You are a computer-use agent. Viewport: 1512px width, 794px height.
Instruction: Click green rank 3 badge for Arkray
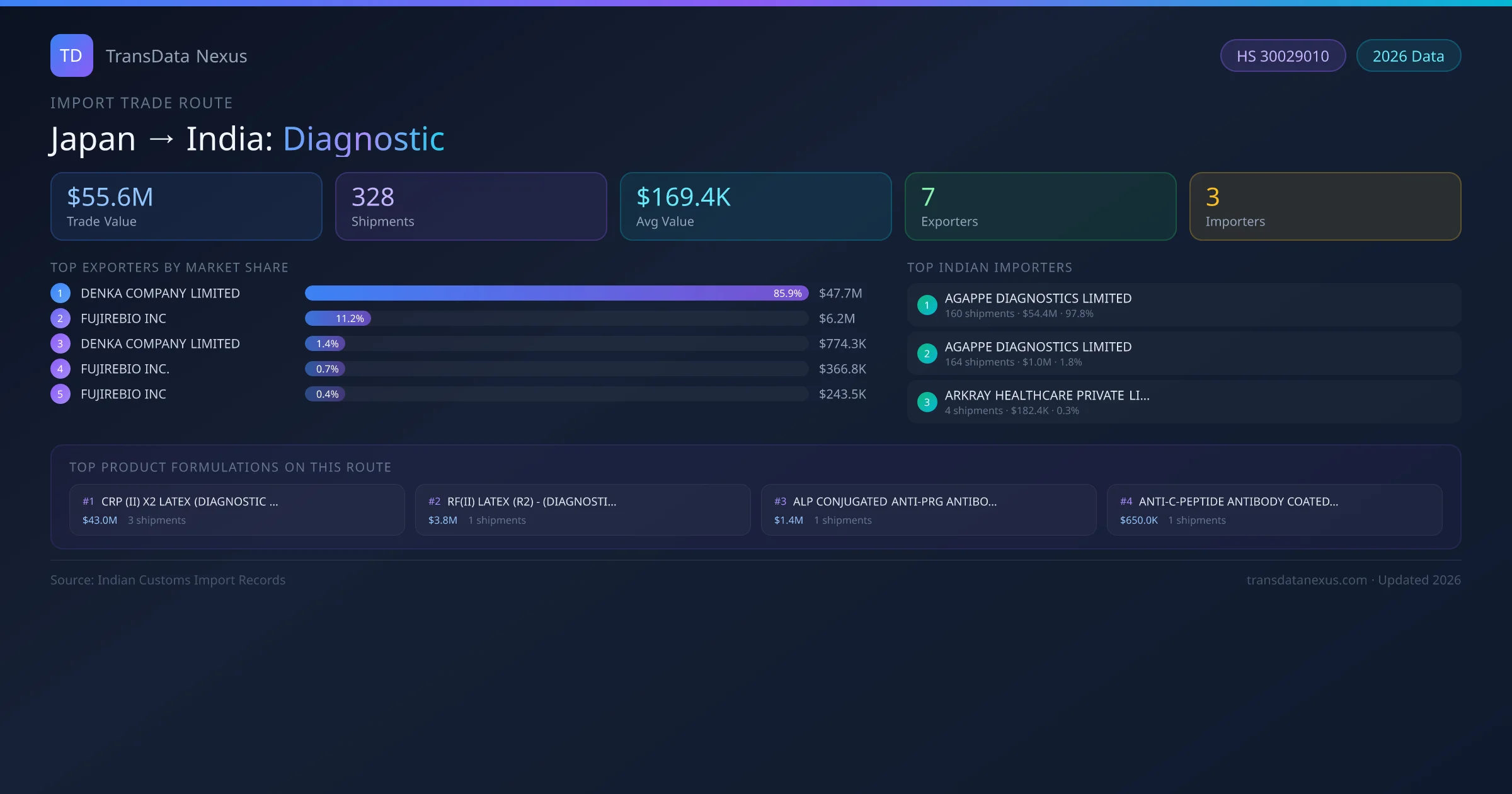(x=927, y=402)
